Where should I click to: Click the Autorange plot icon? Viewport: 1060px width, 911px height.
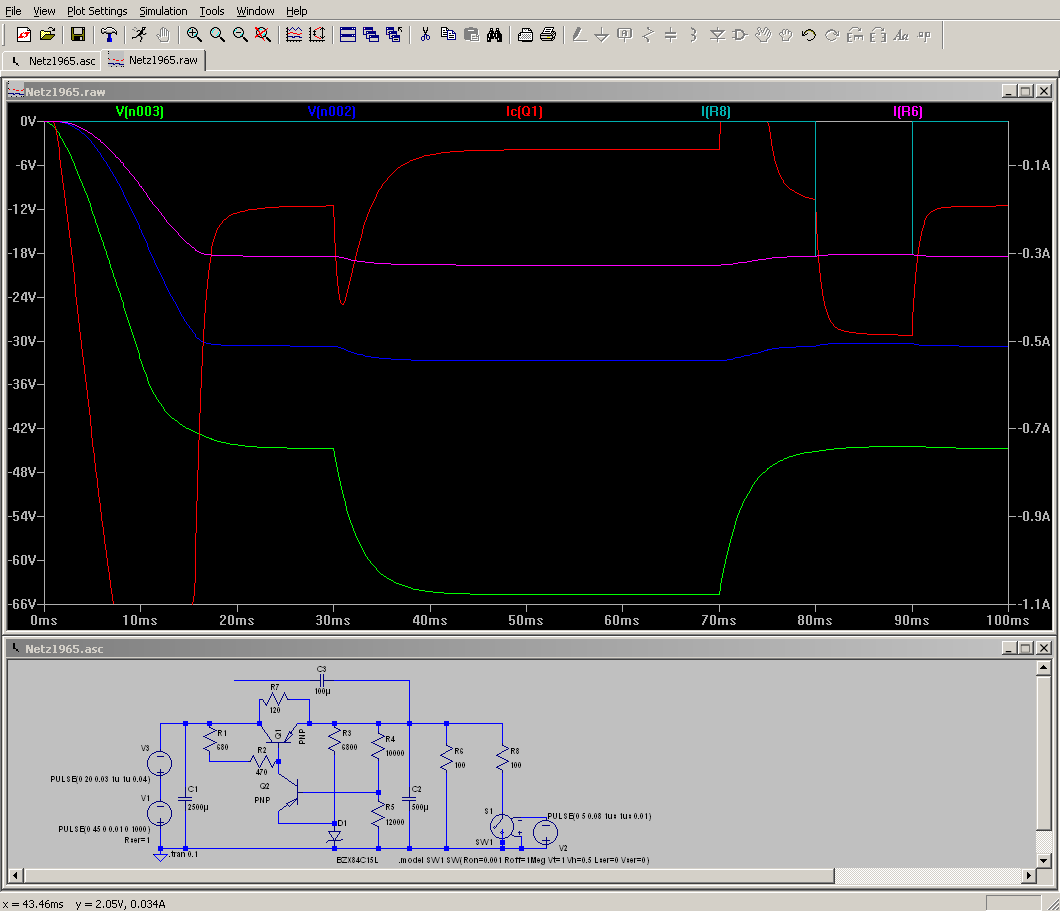(x=294, y=34)
